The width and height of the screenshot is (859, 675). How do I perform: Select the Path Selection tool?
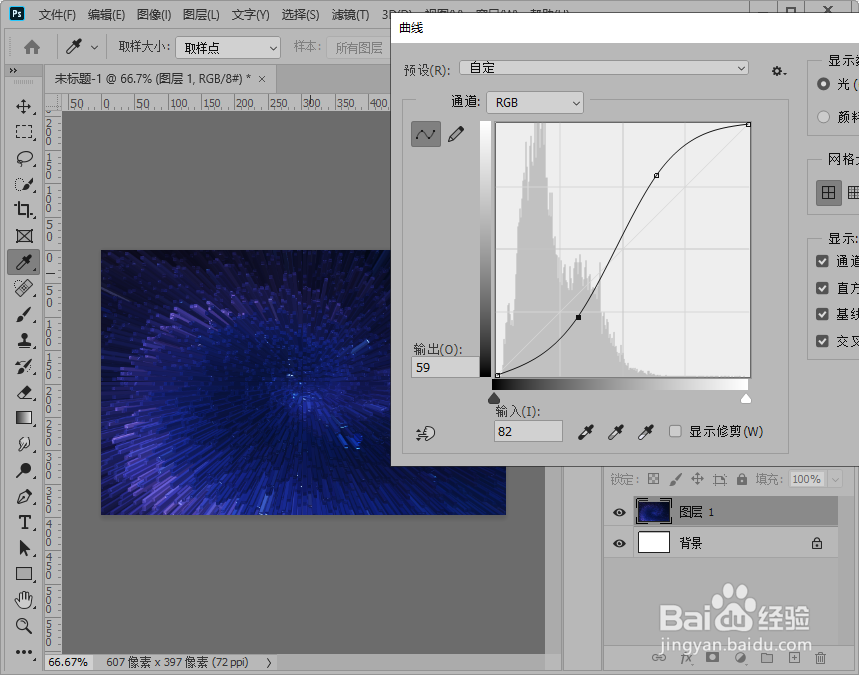coord(24,548)
